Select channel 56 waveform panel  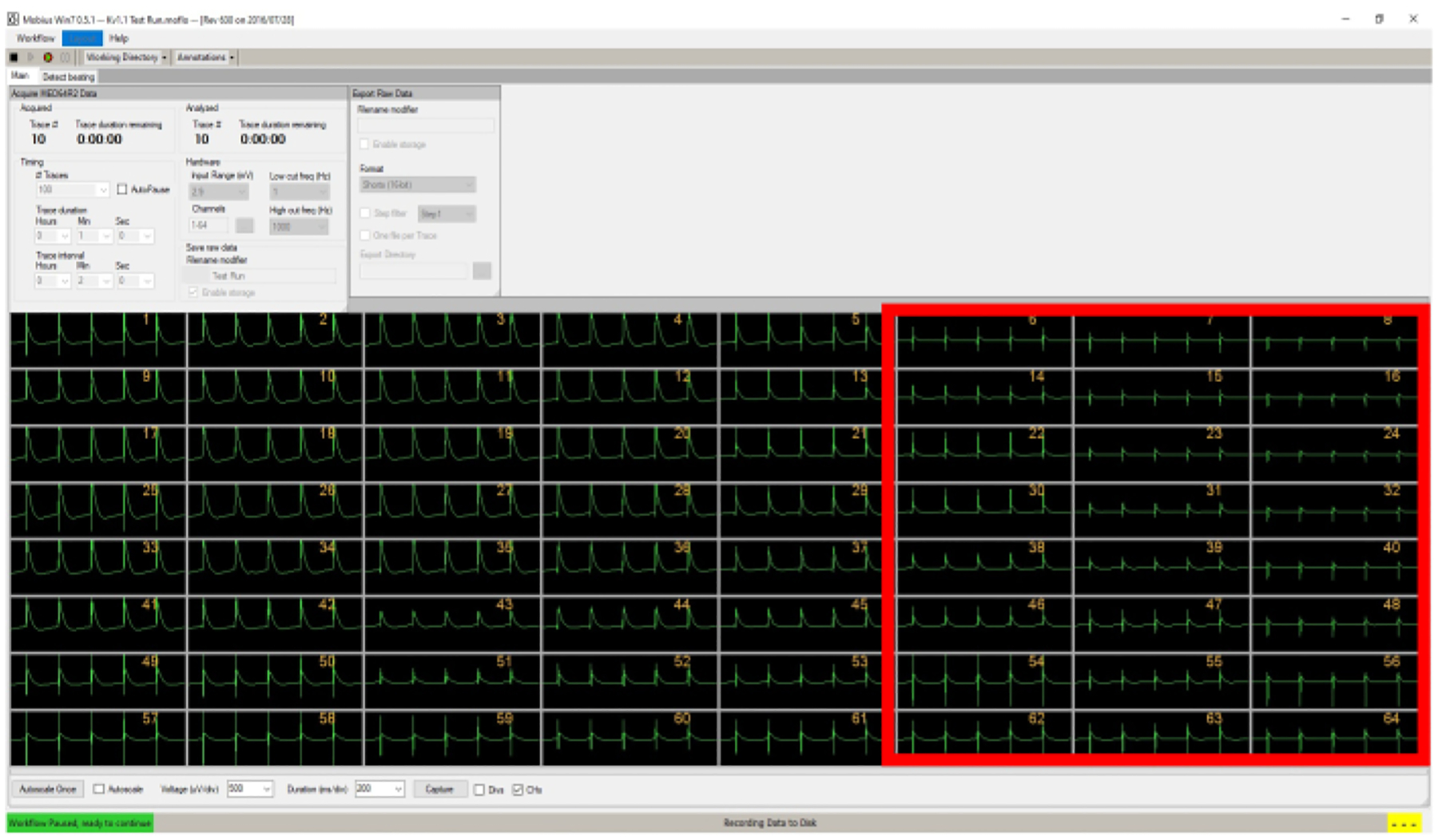pyautogui.click(x=1334, y=682)
